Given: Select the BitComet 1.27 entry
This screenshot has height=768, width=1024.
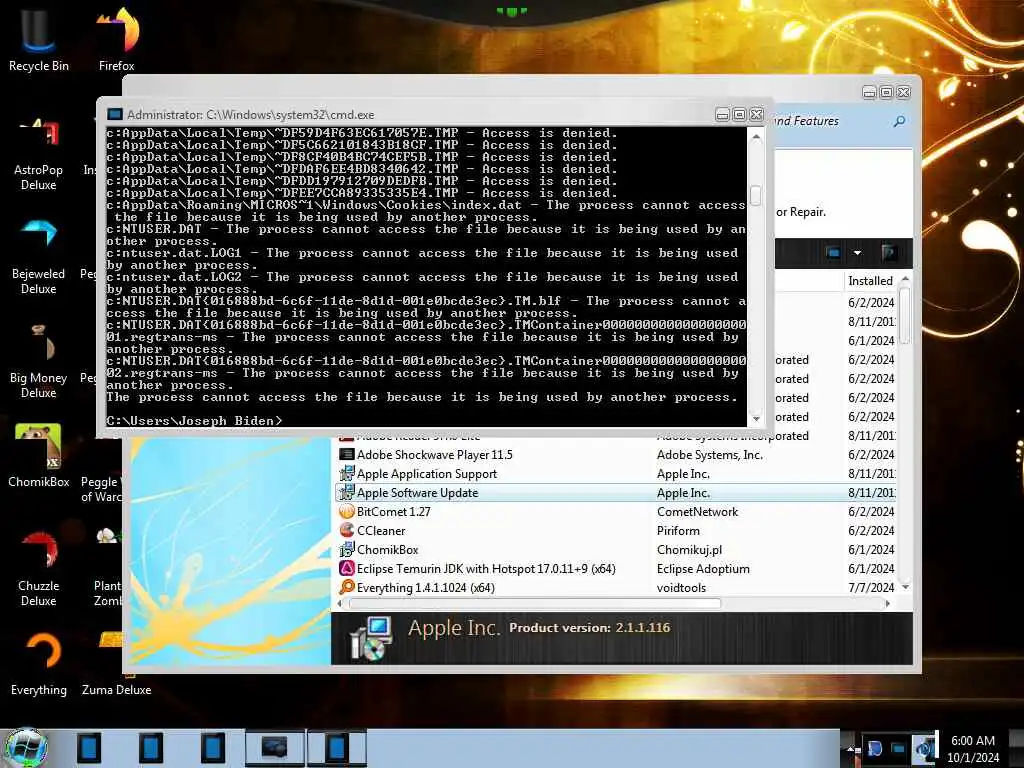Looking at the screenshot, I should 393,511.
